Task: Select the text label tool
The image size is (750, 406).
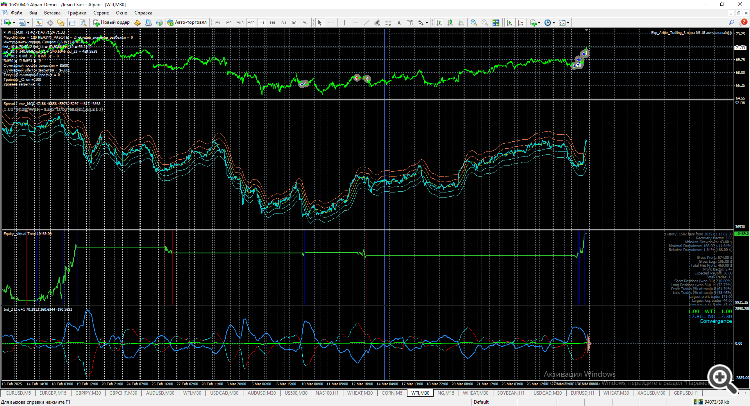Action: pyautogui.click(x=410, y=22)
